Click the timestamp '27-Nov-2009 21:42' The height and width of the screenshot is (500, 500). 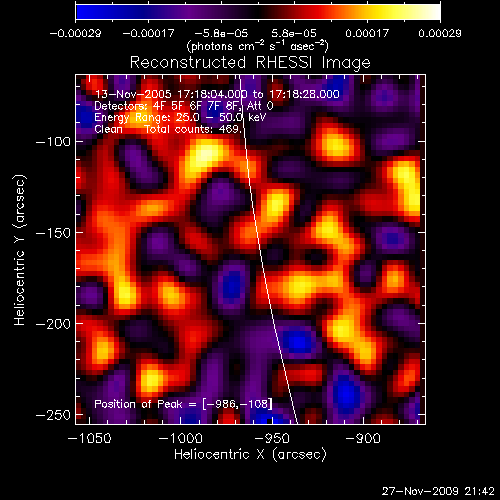click(x=438, y=491)
